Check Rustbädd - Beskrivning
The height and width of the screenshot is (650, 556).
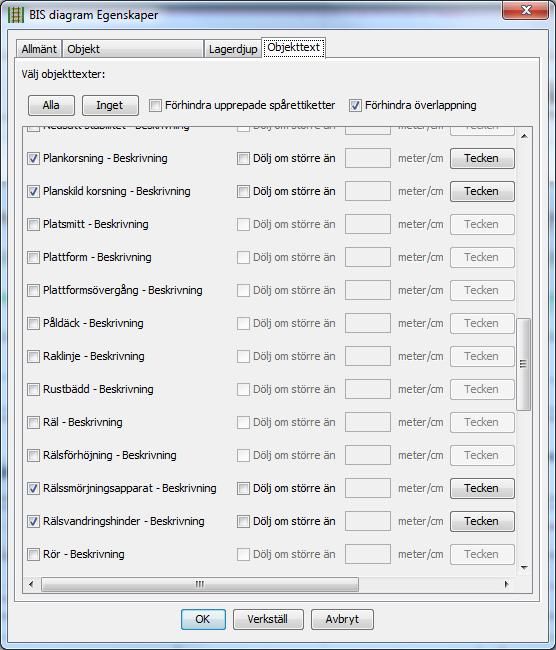pos(33,389)
